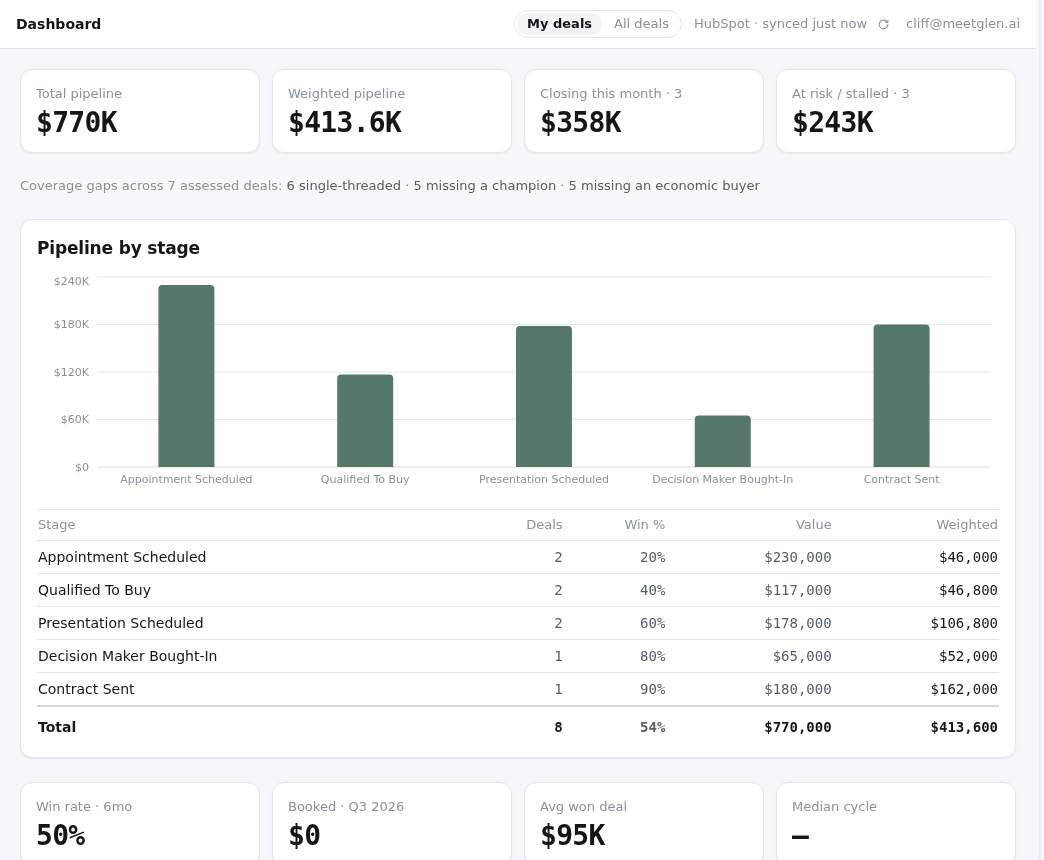Image resolution: width=1044 pixels, height=860 pixels.
Task: Click the Deals column header
Action: point(544,525)
